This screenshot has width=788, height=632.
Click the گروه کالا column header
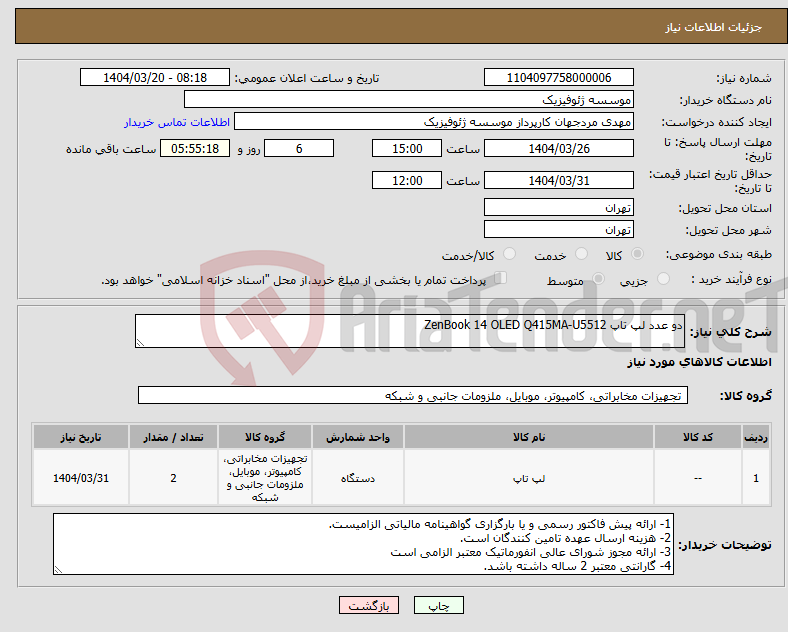265,437
